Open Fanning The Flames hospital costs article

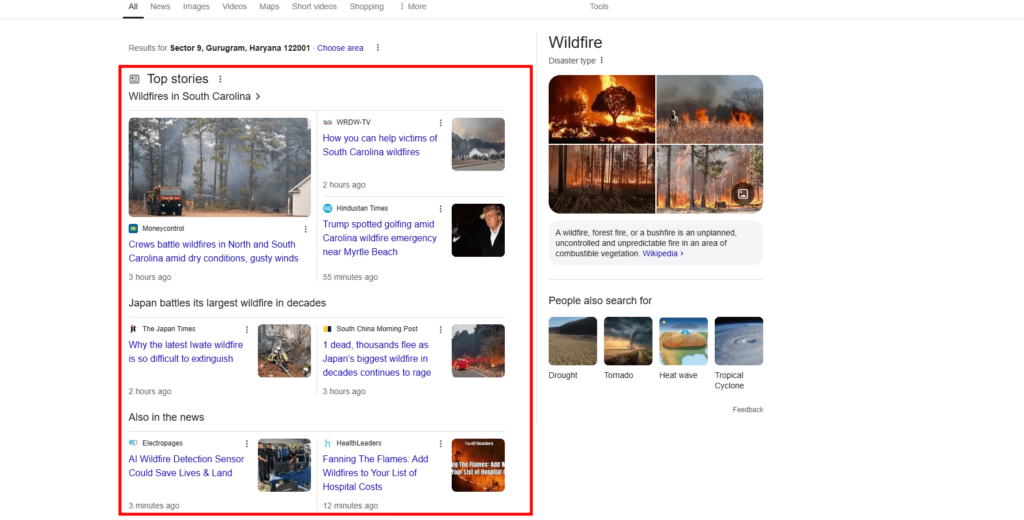point(376,473)
